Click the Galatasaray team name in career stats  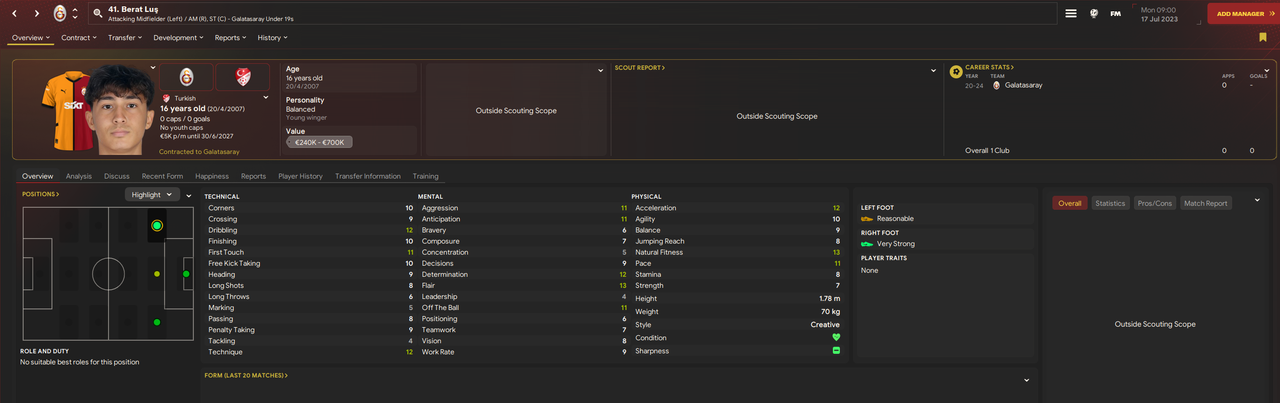(1022, 85)
